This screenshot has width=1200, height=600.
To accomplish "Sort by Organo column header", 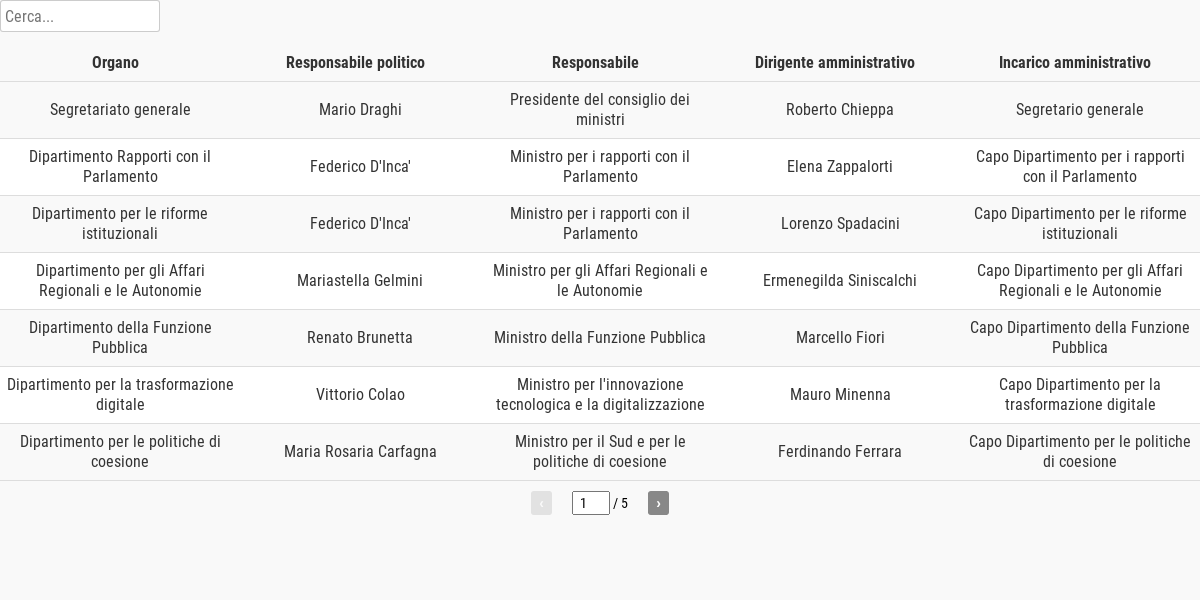I will (x=115, y=62).
